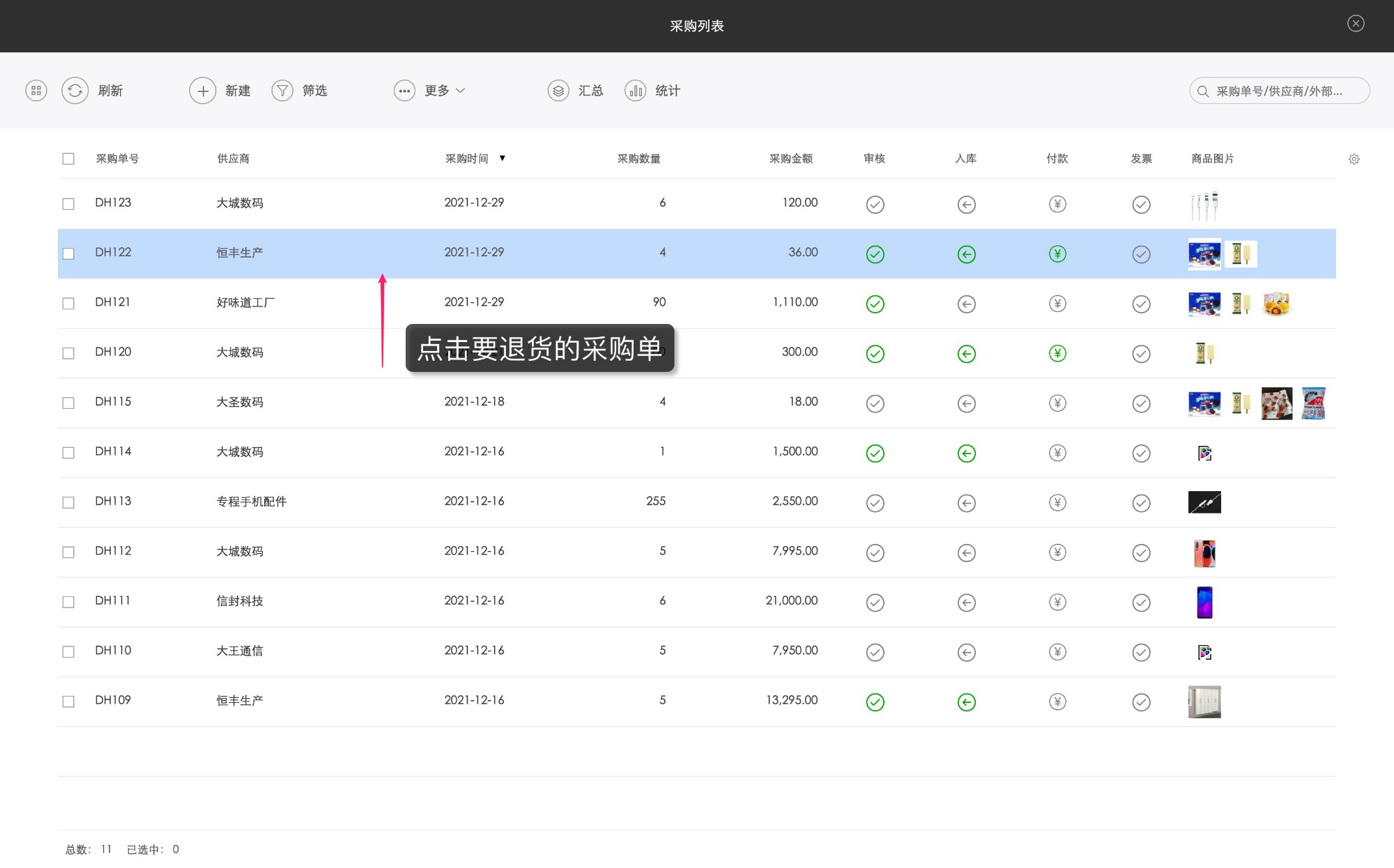Viewport: 1394px width, 868px height.
Task: Click supplier 好味道工厂 in row DH121
Action: click(245, 302)
